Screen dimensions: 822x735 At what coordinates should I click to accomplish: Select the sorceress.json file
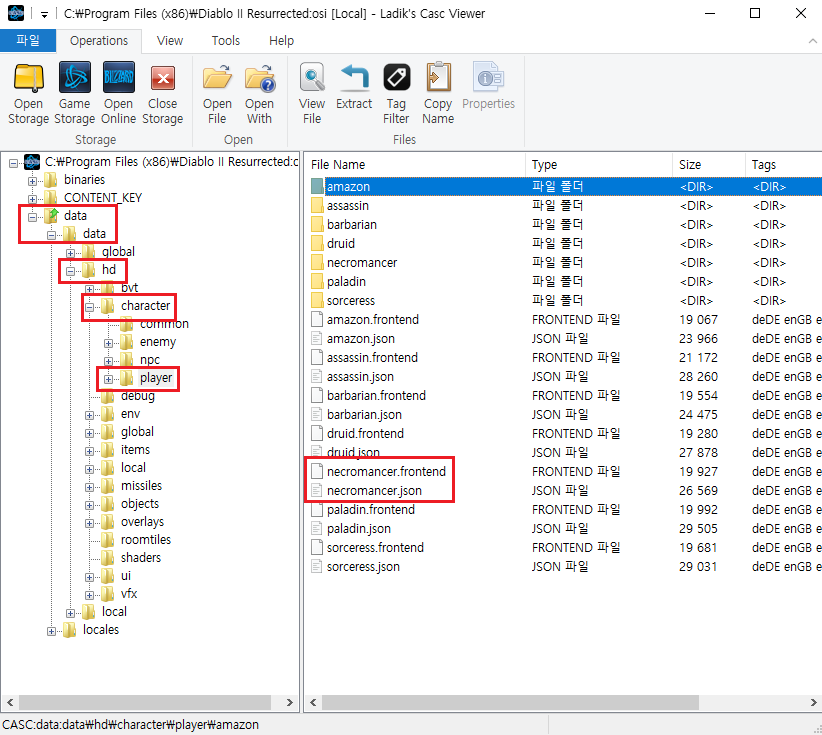click(x=363, y=567)
